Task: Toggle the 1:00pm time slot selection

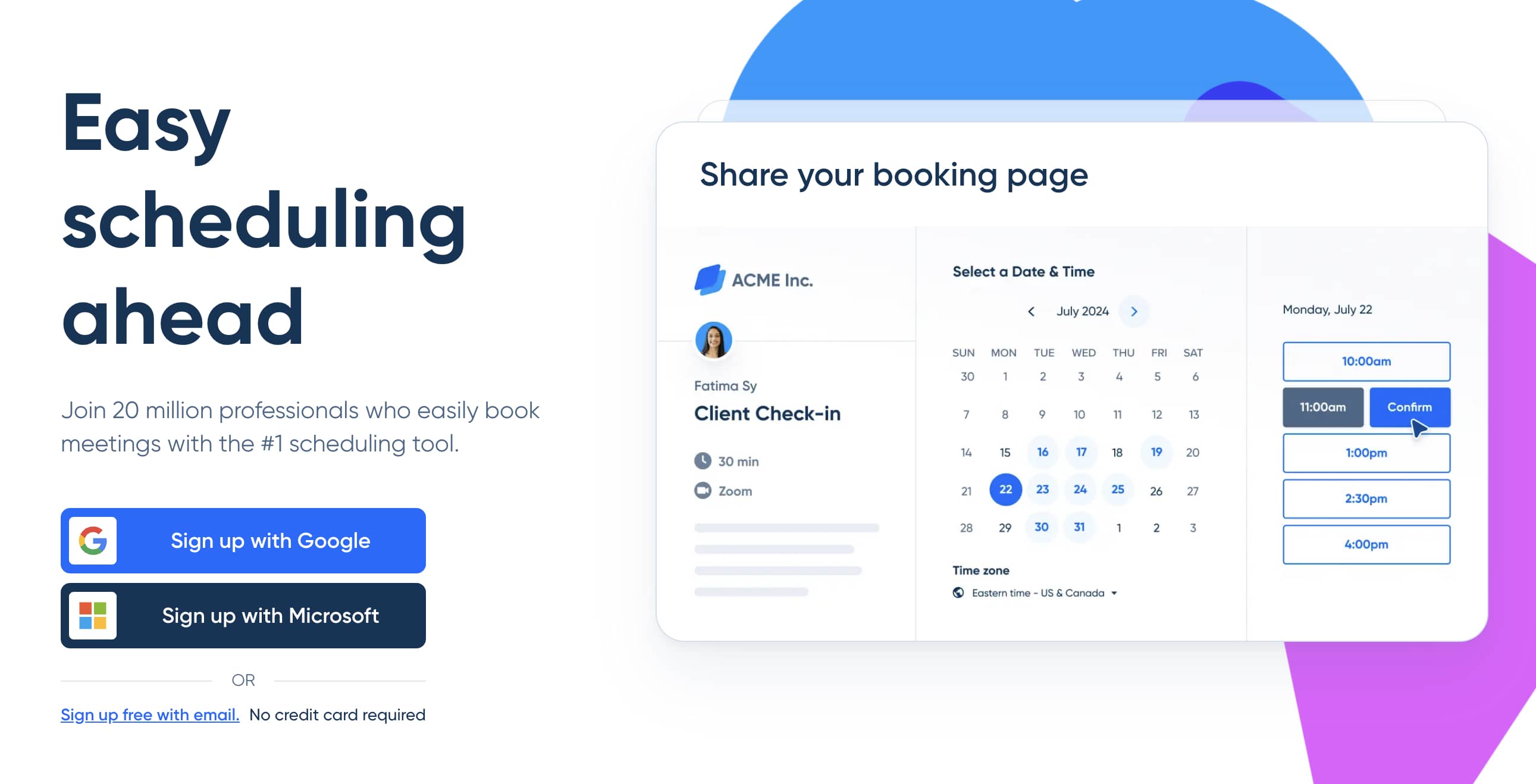Action: pos(1365,452)
